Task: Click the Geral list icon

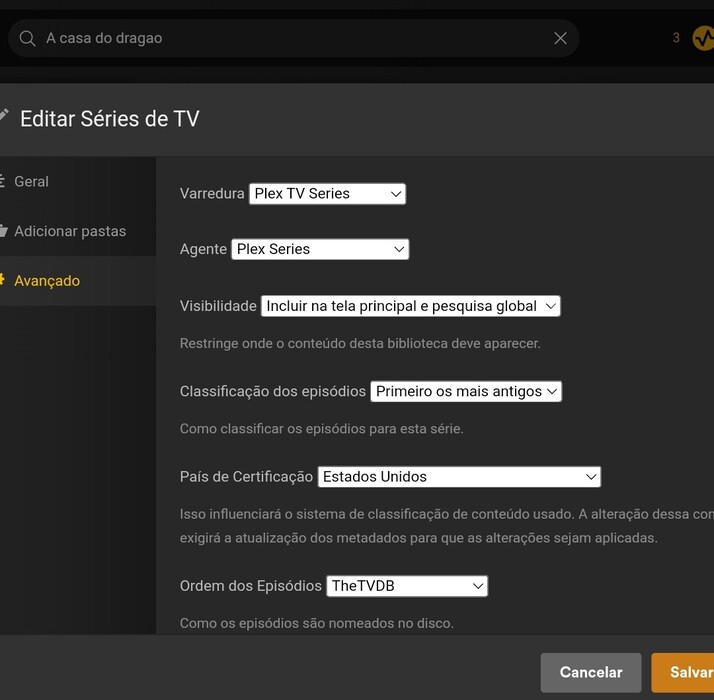Action: tap(2, 181)
